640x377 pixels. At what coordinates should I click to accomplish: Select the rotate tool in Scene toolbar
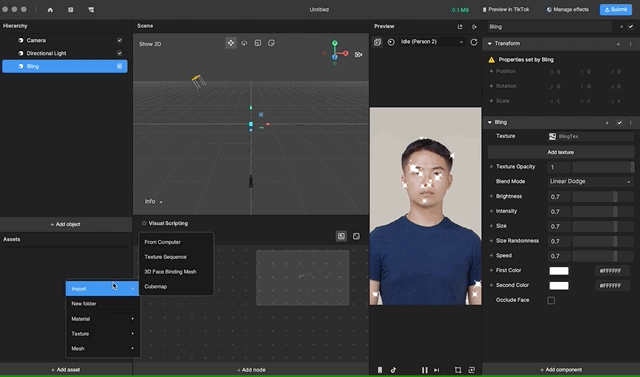click(x=244, y=43)
